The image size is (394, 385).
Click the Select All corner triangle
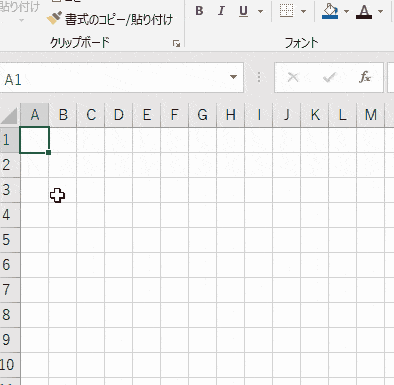click(9, 115)
